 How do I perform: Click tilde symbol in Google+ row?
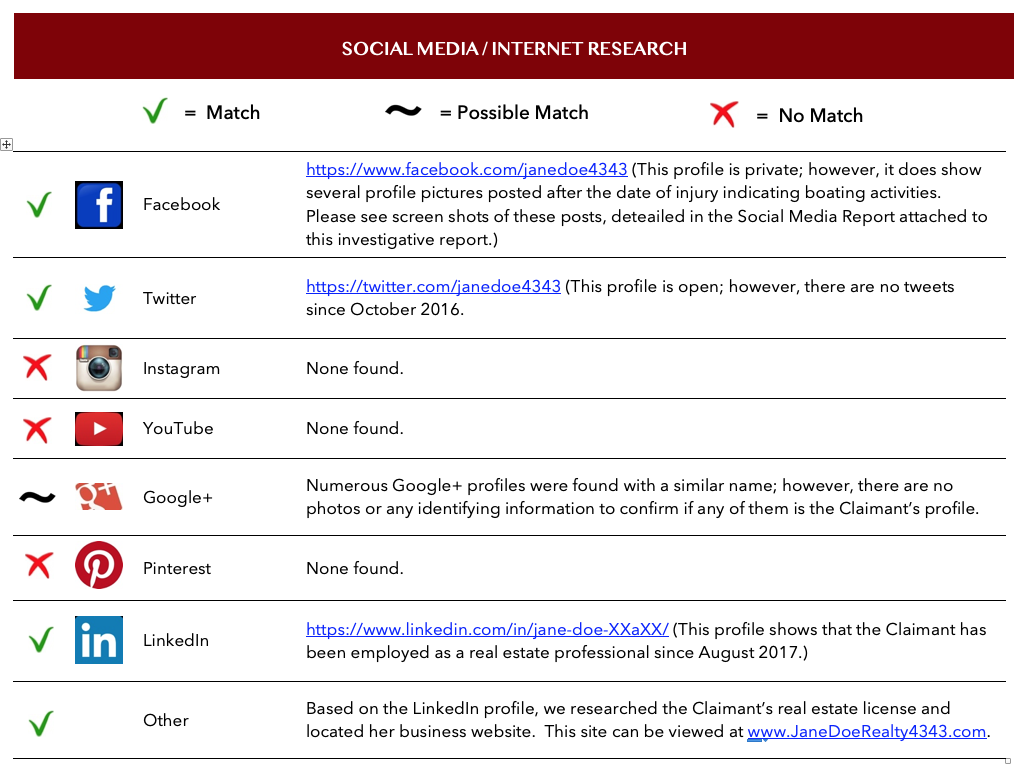tap(37, 497)
